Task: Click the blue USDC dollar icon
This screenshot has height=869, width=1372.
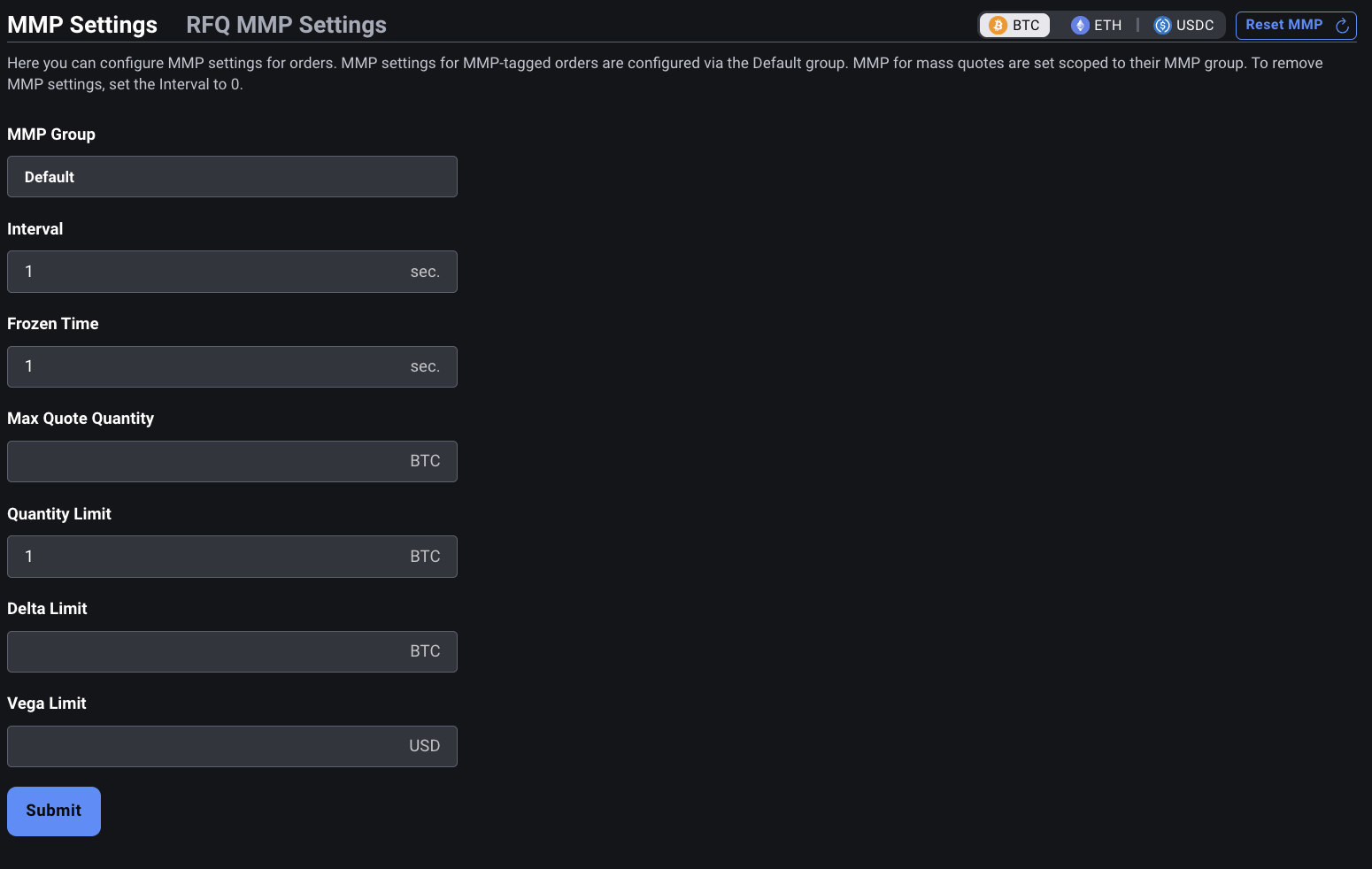Action: click(x=1162, y=26)
